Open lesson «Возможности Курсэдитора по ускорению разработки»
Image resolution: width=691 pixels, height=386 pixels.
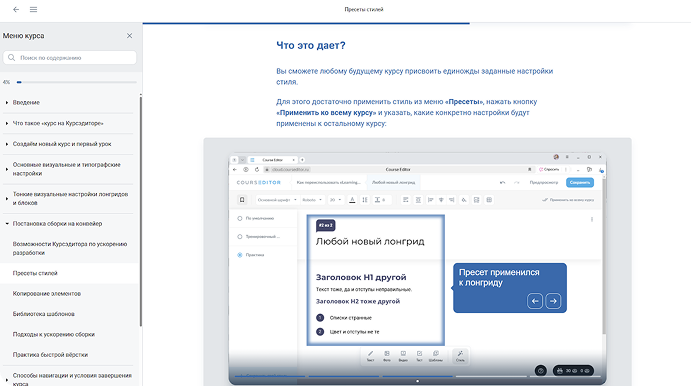pyautogui.click(x=70, y=249)
